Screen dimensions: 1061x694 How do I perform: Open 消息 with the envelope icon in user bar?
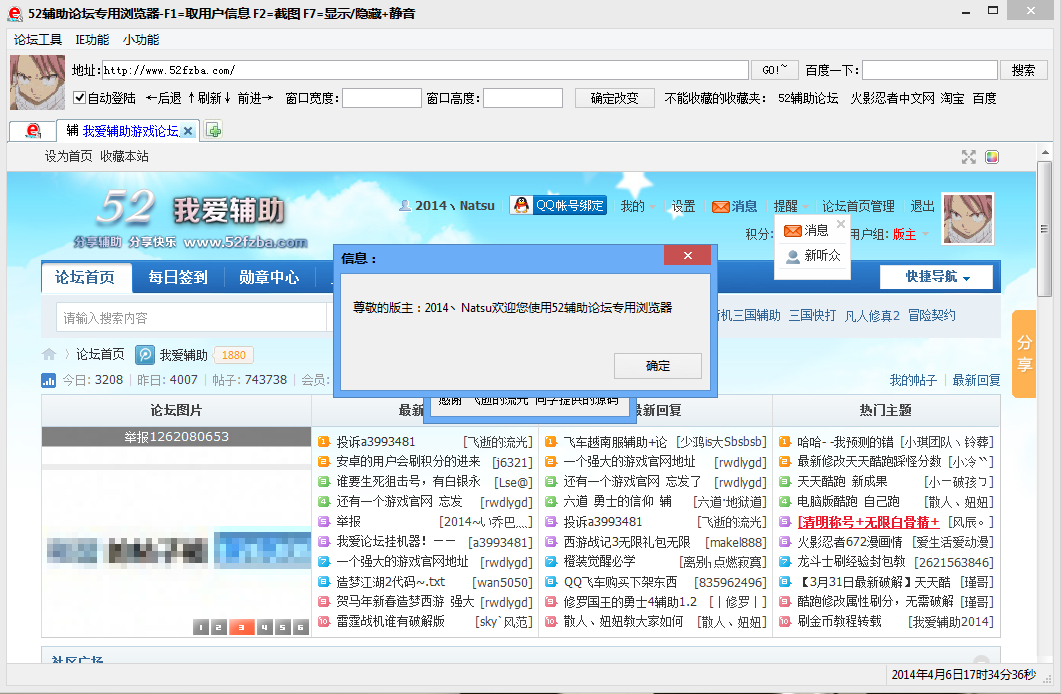click(735, 206)
